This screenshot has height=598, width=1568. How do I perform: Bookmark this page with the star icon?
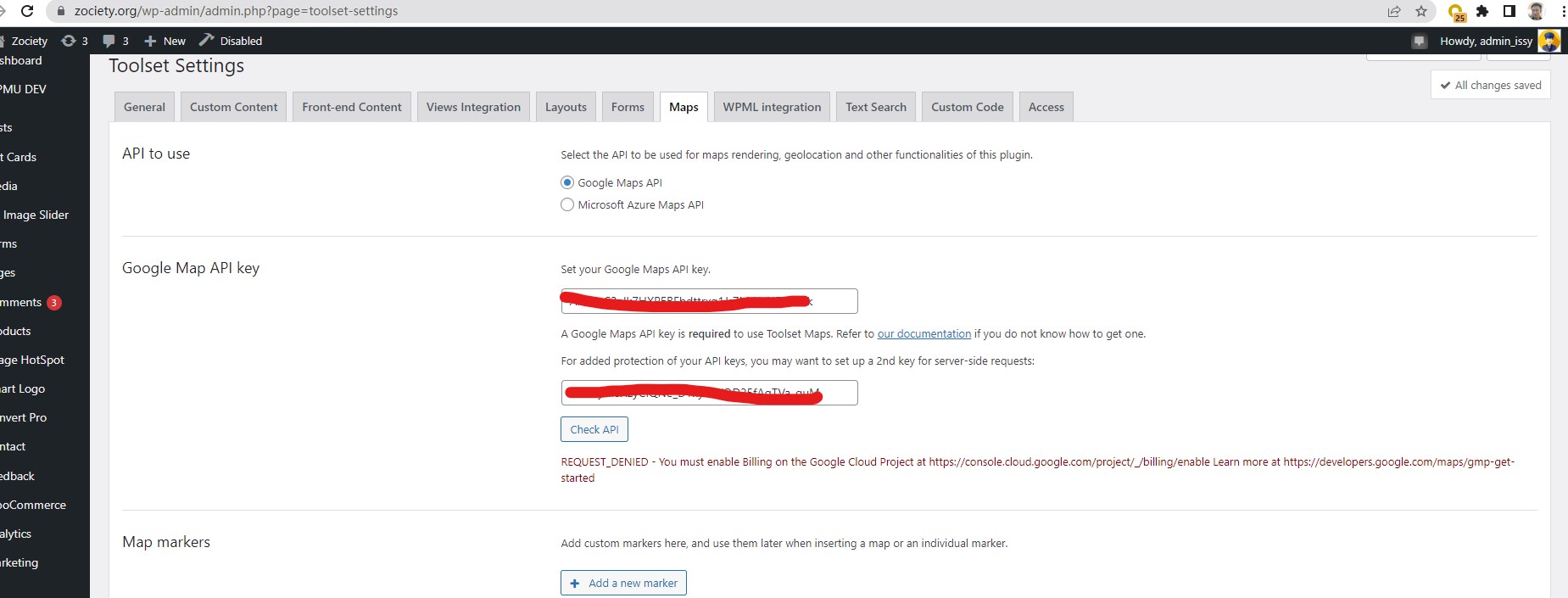coord(1421,11)
